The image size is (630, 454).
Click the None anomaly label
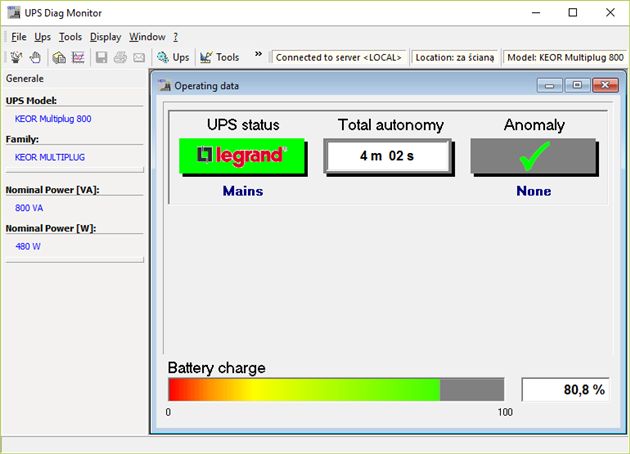534,191
